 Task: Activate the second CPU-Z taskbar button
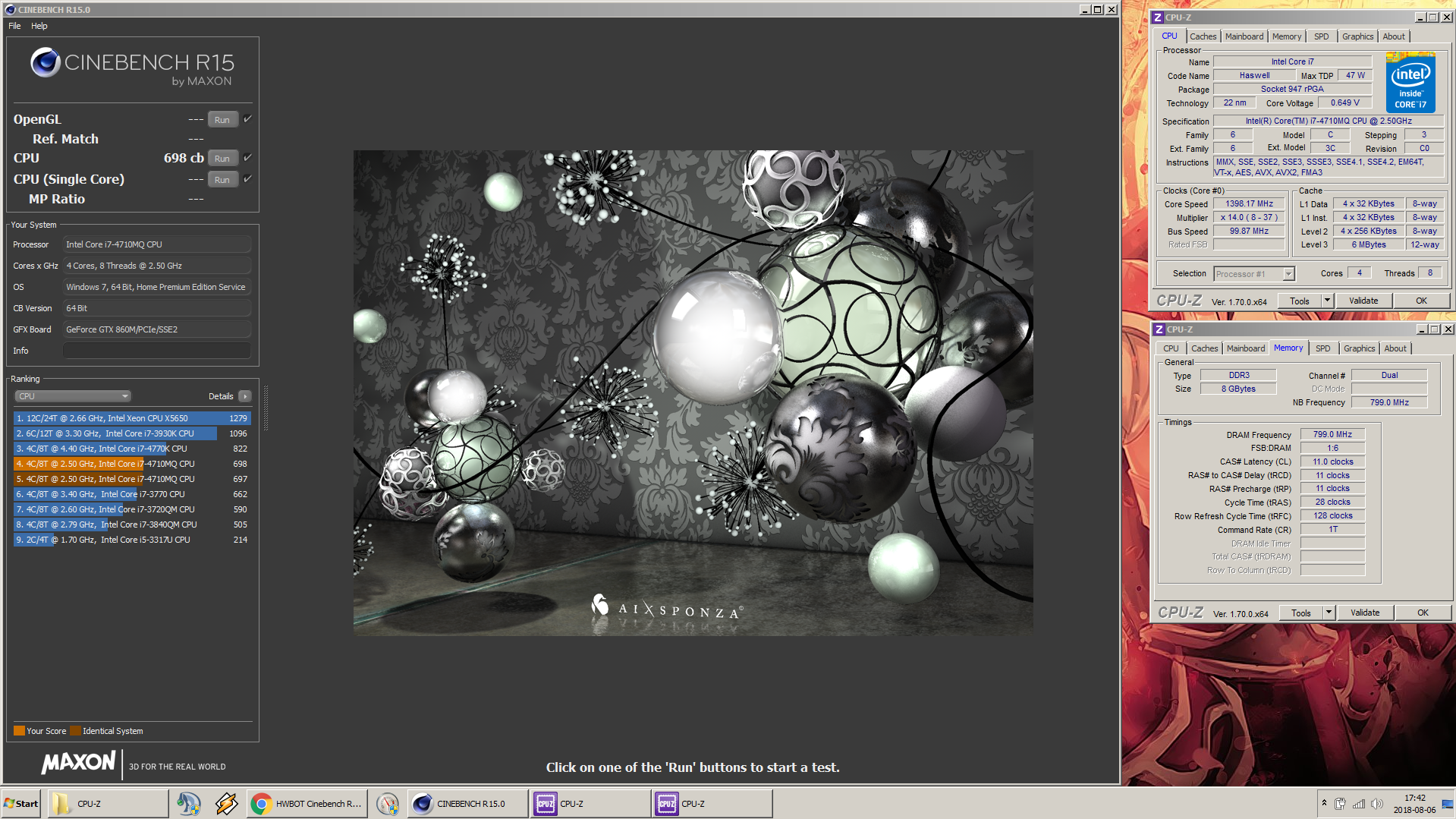[x=712, y=803]
